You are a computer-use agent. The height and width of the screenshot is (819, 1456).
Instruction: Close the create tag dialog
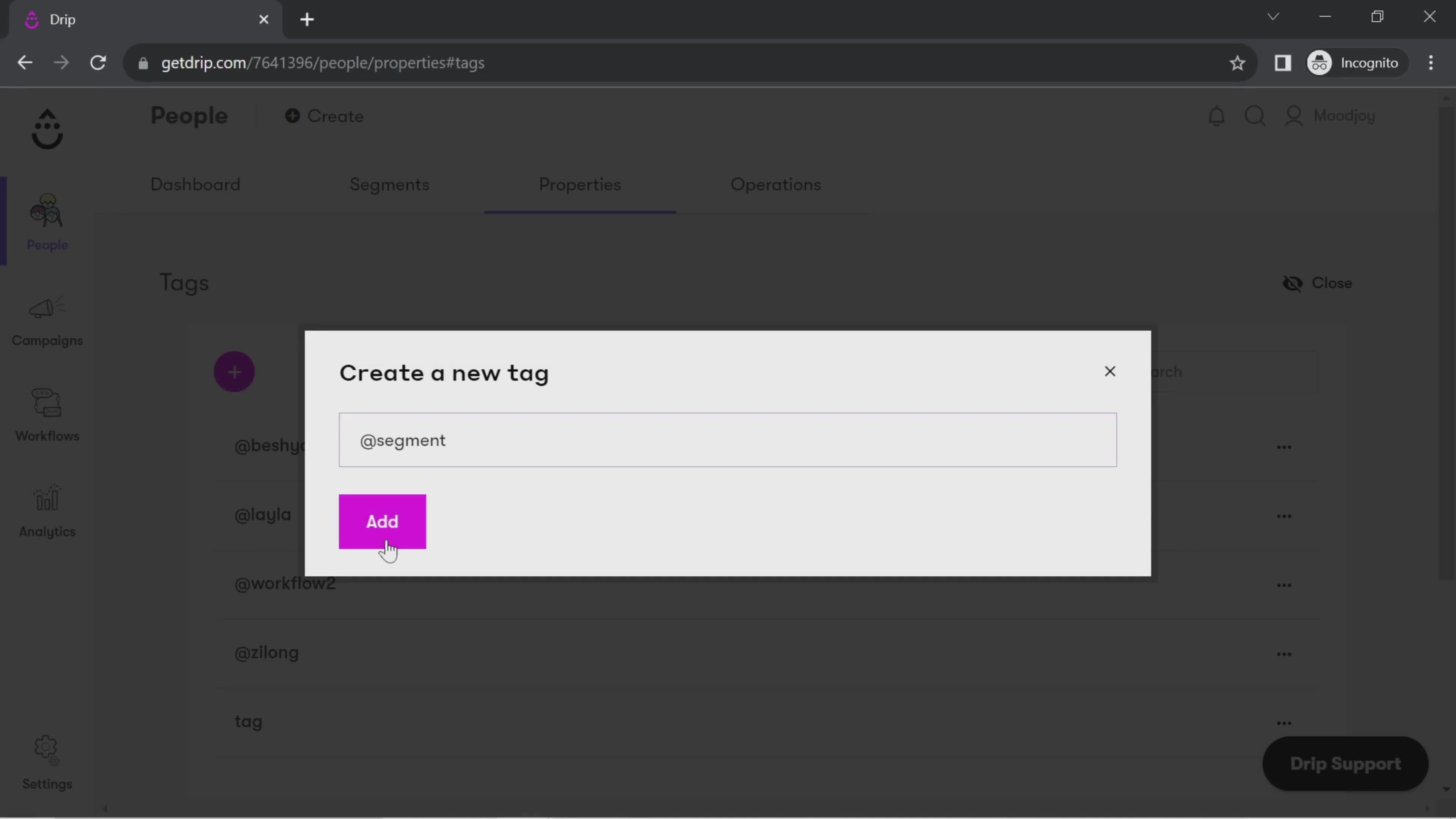point(1109,371)
